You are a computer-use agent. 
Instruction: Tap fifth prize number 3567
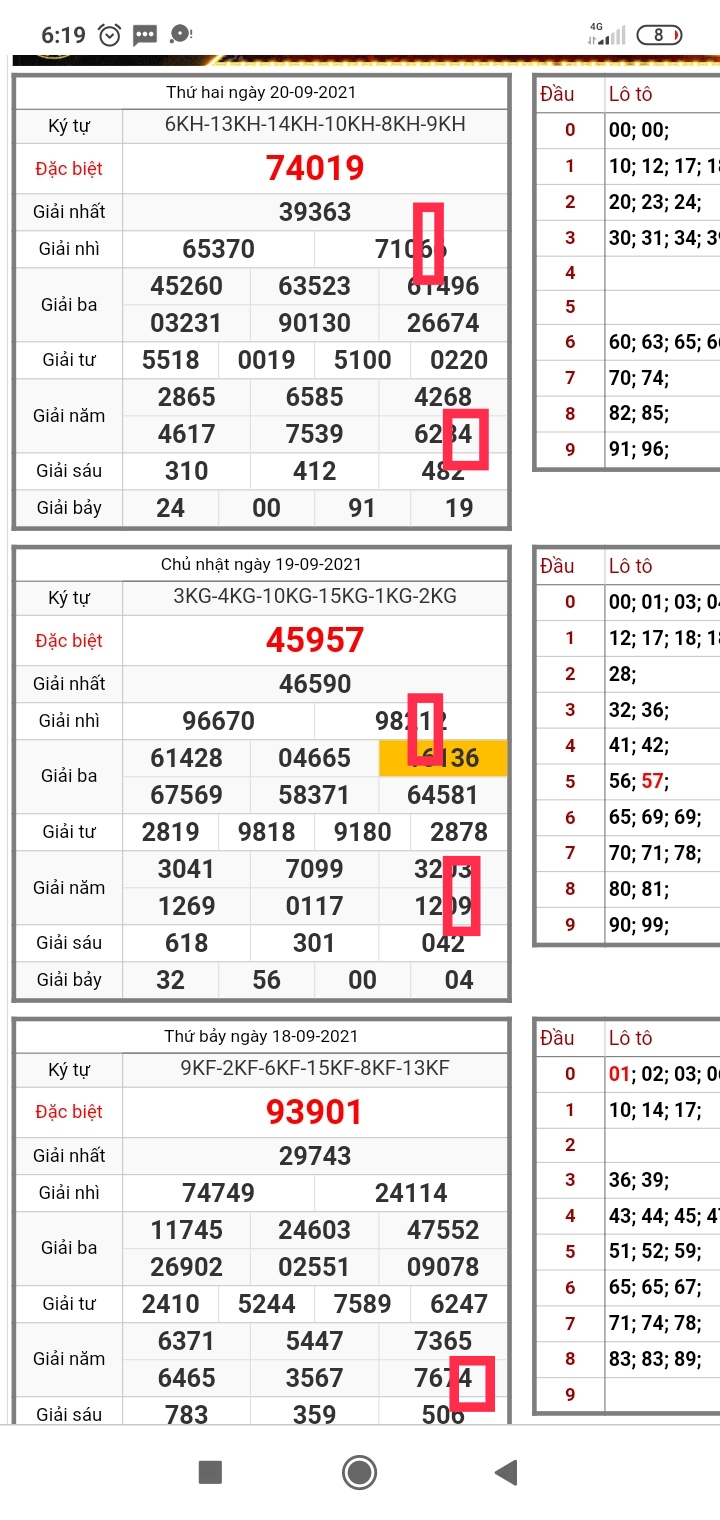315,1378
